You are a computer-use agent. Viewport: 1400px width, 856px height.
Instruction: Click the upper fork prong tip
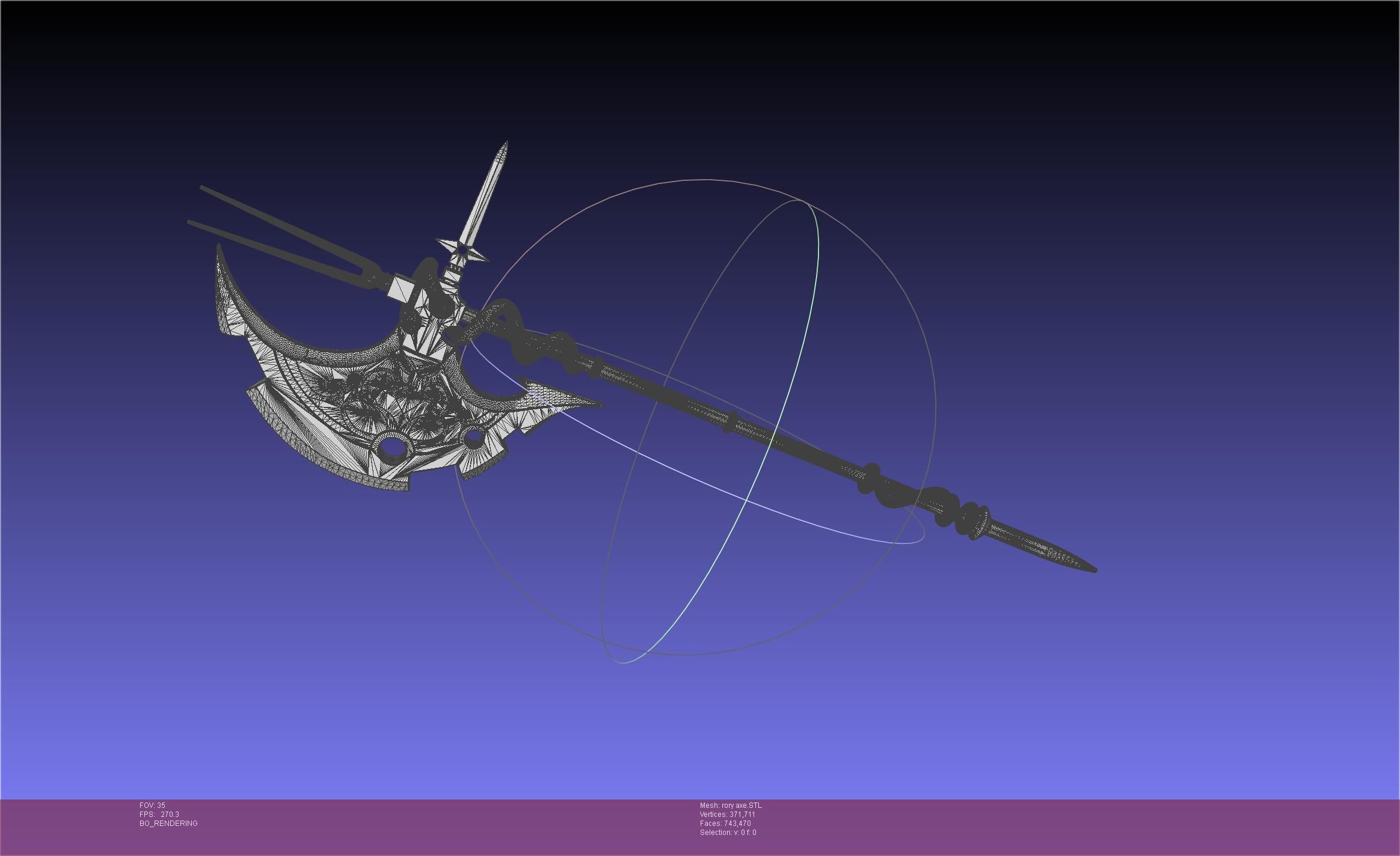coord(204,188)
